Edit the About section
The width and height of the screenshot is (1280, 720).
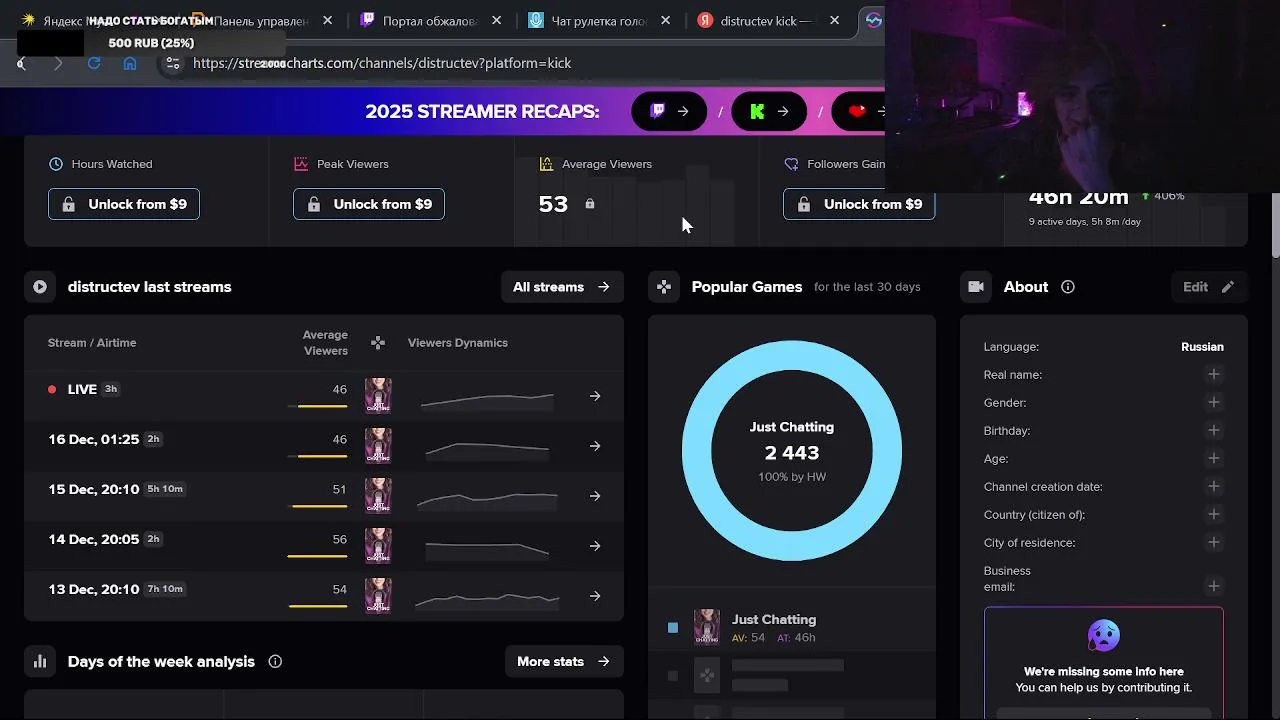coord(1208,287)
